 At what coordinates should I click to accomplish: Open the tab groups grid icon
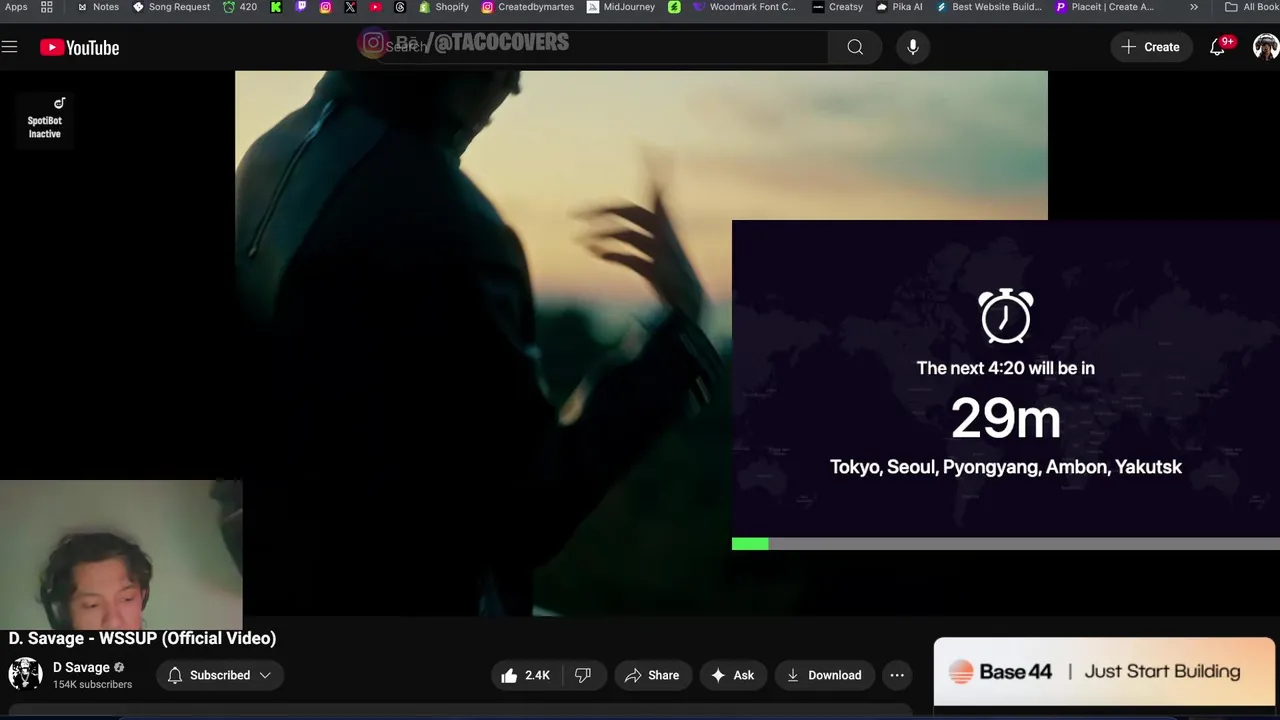[47, 7]
